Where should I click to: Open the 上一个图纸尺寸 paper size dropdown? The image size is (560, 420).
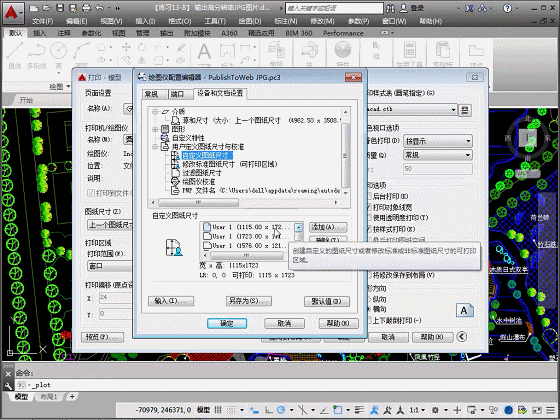click(110, 225)
